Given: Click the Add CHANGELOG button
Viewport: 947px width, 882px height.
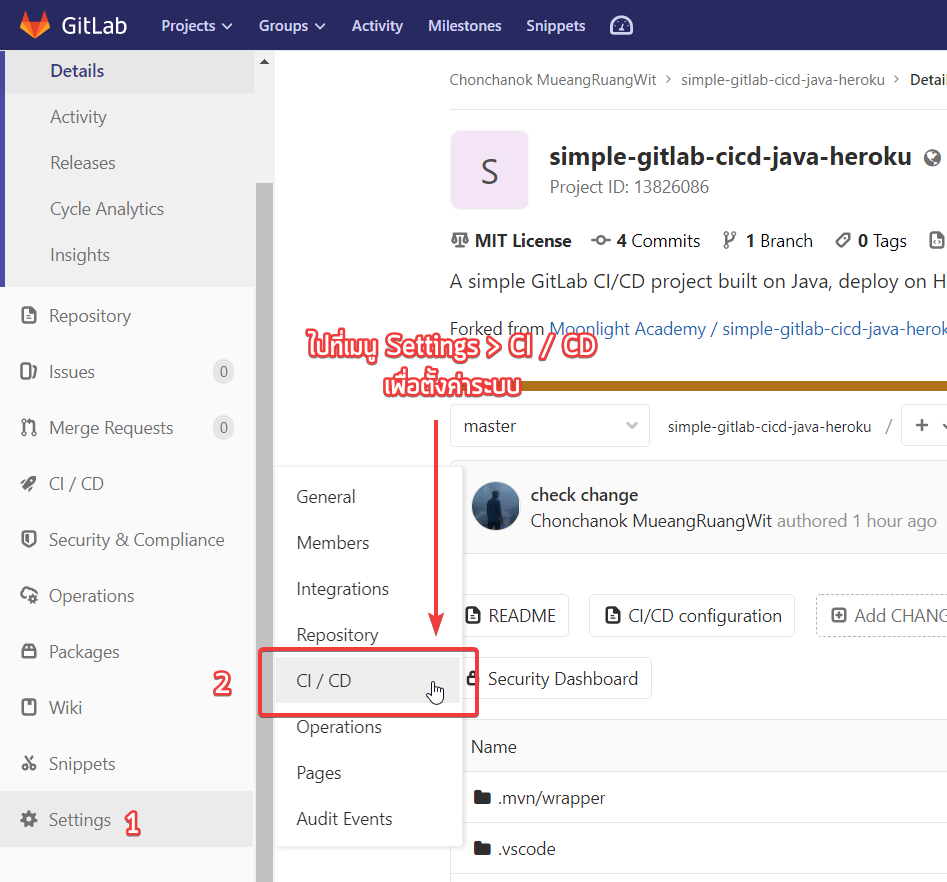Looking at the screenshot, I should (882, 616).
